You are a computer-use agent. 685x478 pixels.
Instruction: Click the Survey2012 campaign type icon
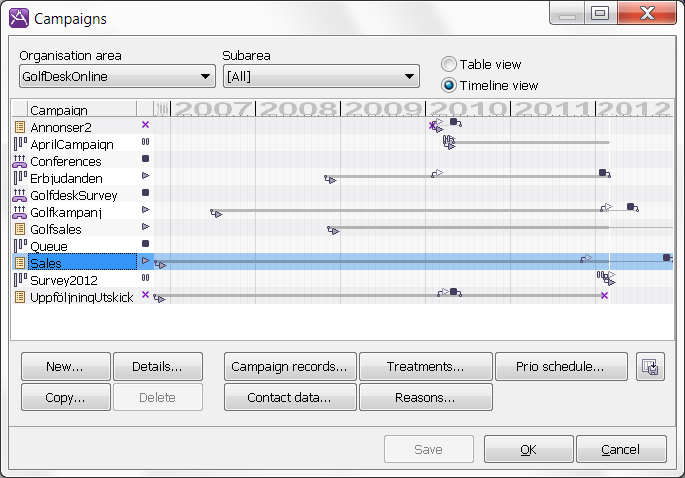20,280
